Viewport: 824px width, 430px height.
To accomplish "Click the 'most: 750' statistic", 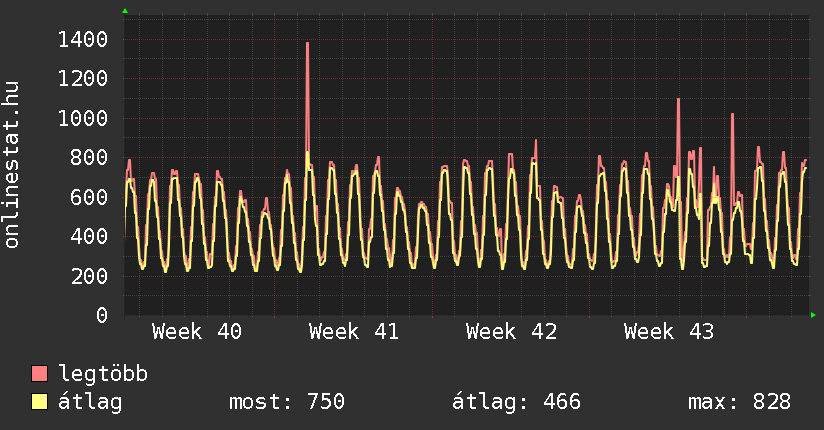I will point(287,402).
